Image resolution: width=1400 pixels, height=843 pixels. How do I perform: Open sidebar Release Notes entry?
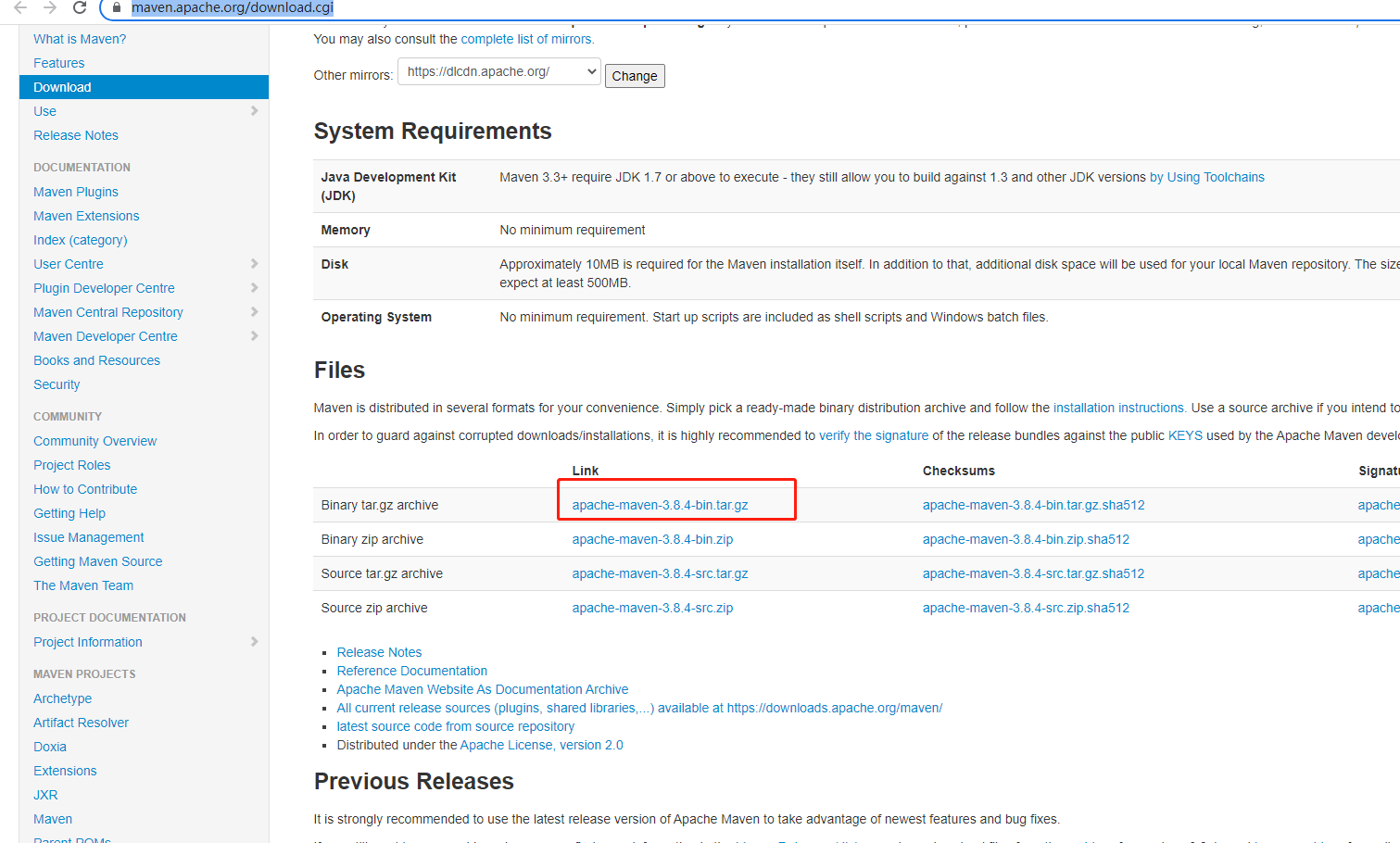(x=76, y=135)
